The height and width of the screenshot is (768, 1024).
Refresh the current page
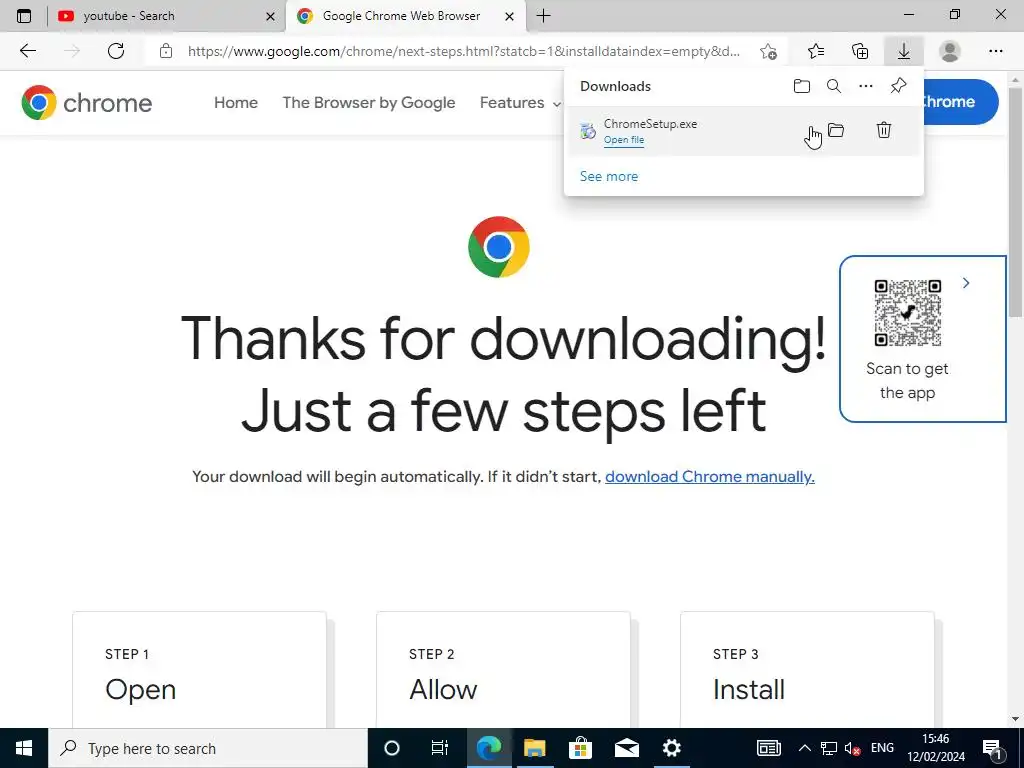(x=116, y=51)
